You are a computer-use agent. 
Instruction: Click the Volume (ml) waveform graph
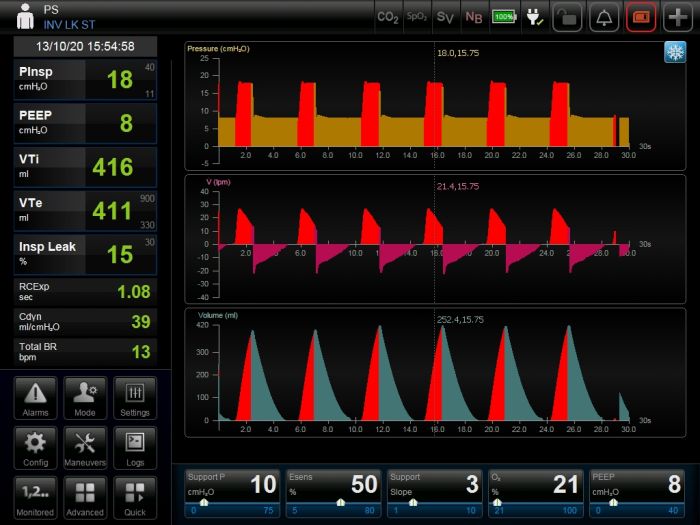[435, 372]
